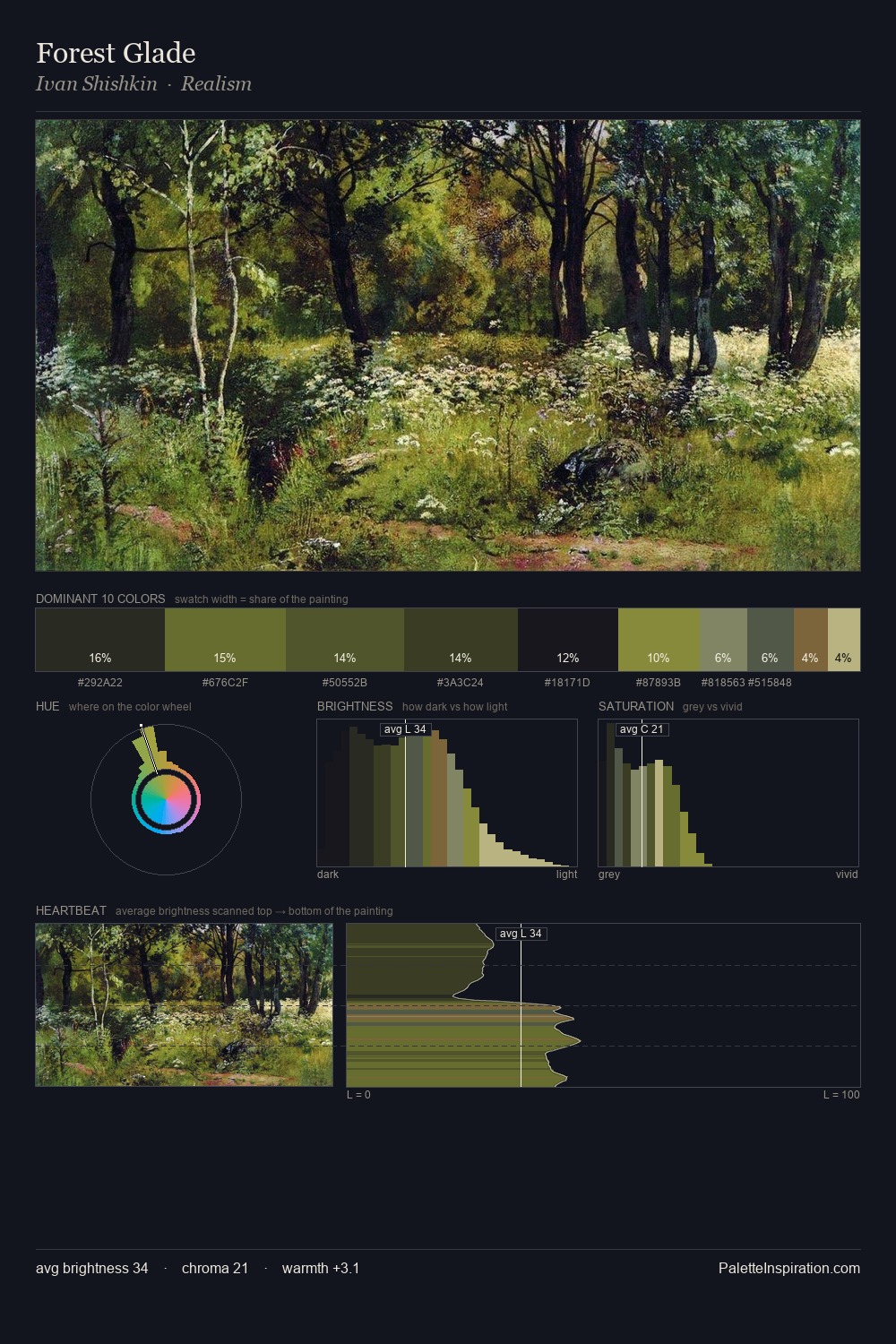Click the #292A22 swatch showing 16%

pos(100,640)
